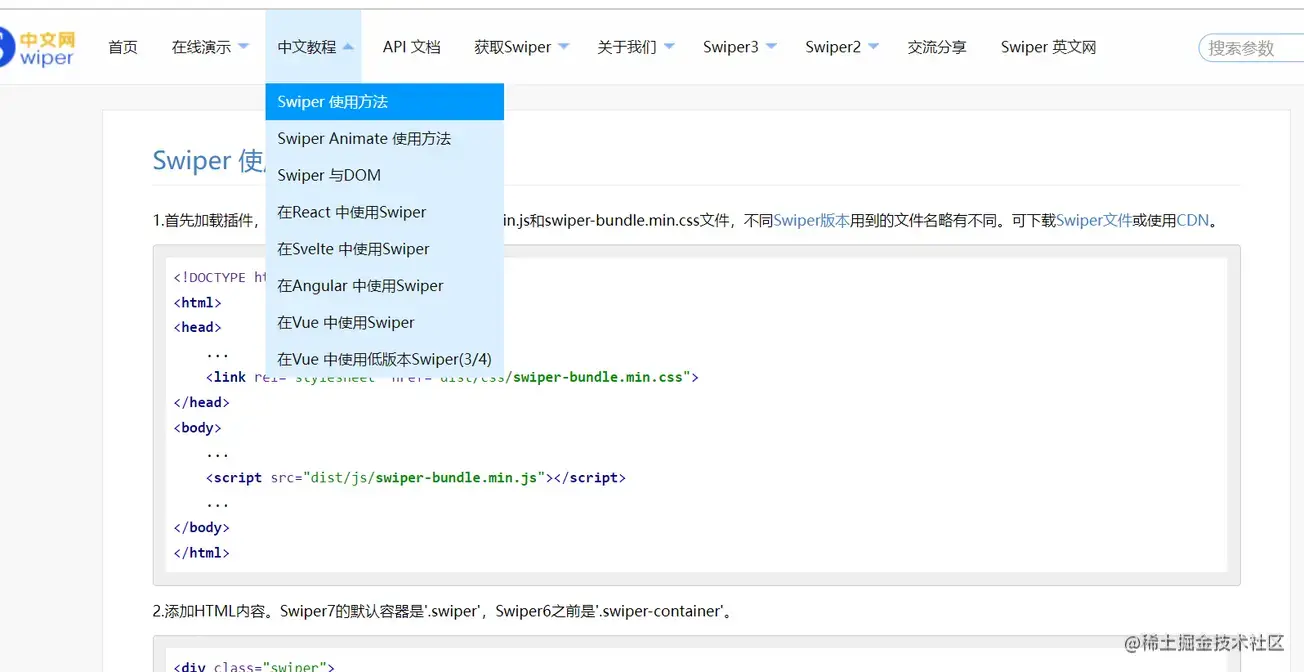Follow the Swiper文件 download link
Screen dimensions: 1304x672
coord(1094,220)
